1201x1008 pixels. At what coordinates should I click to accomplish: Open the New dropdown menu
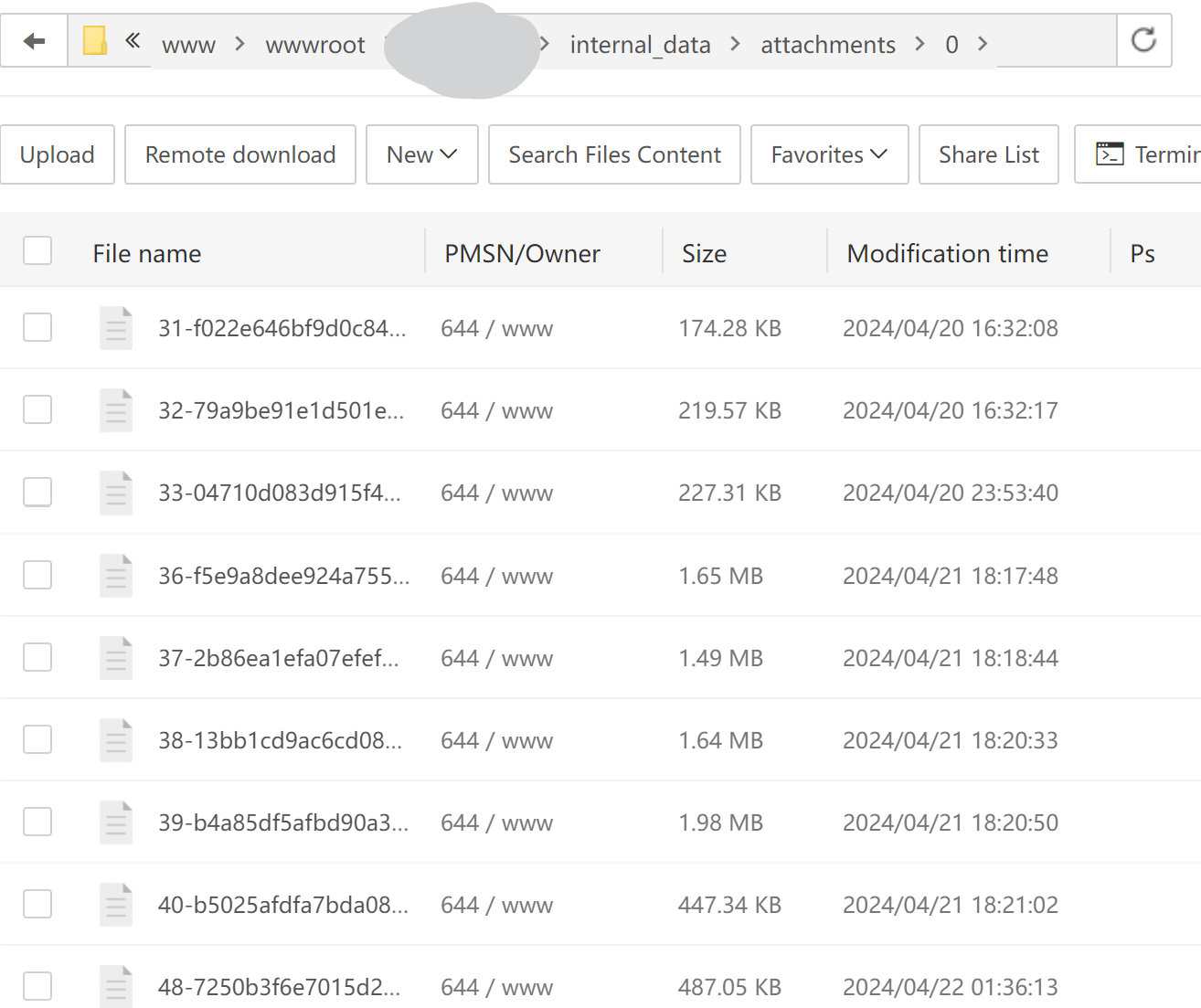tap(422, 154)
